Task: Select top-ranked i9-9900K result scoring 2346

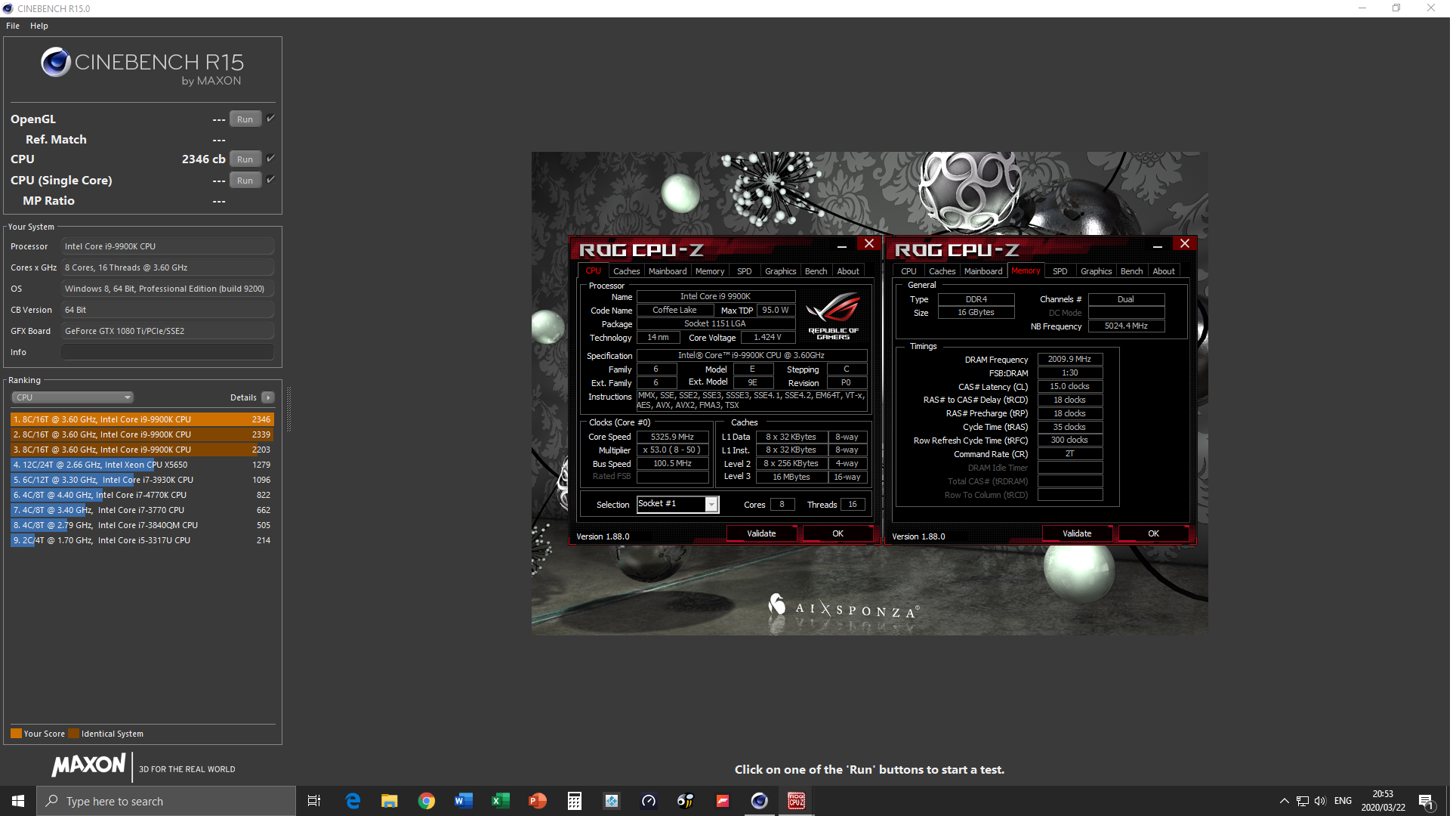Action: (142, 419)
